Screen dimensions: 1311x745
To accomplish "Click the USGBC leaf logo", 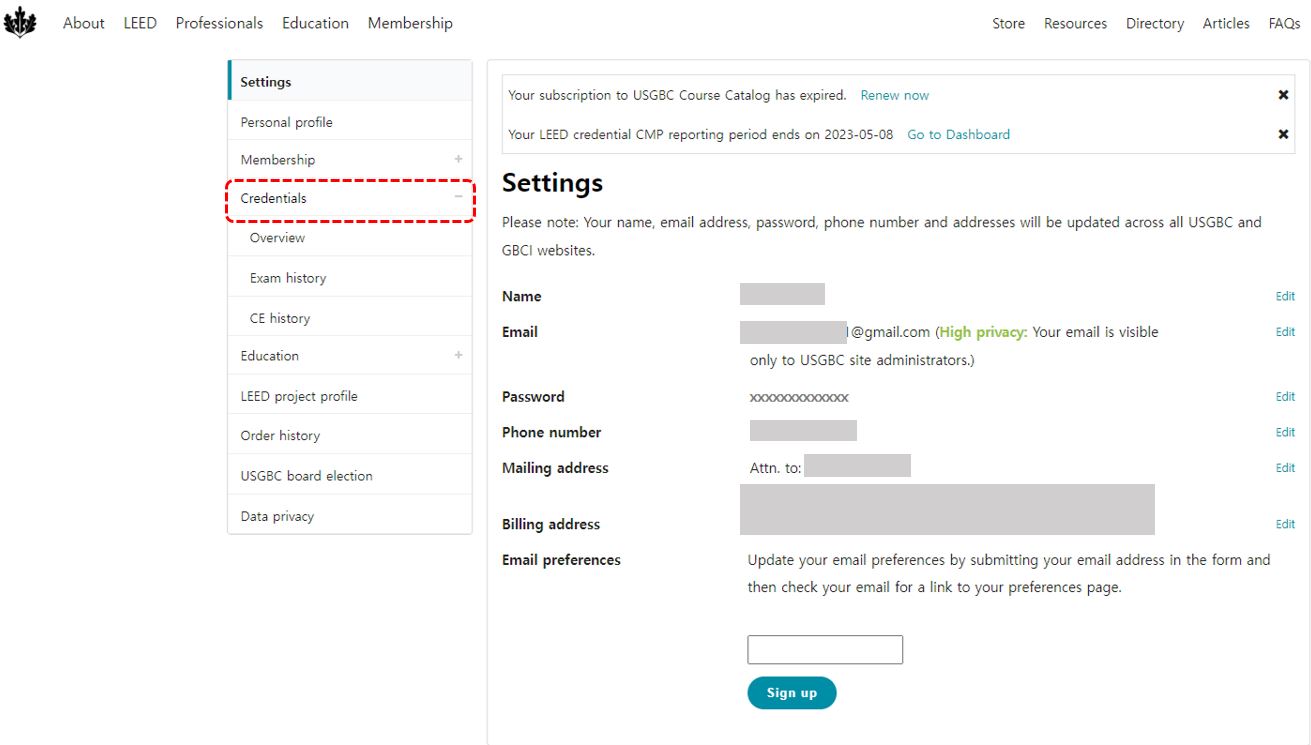I will 20,22.
